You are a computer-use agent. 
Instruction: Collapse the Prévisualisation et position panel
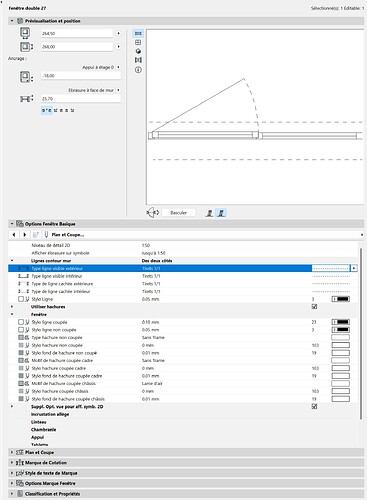point(12,21)
